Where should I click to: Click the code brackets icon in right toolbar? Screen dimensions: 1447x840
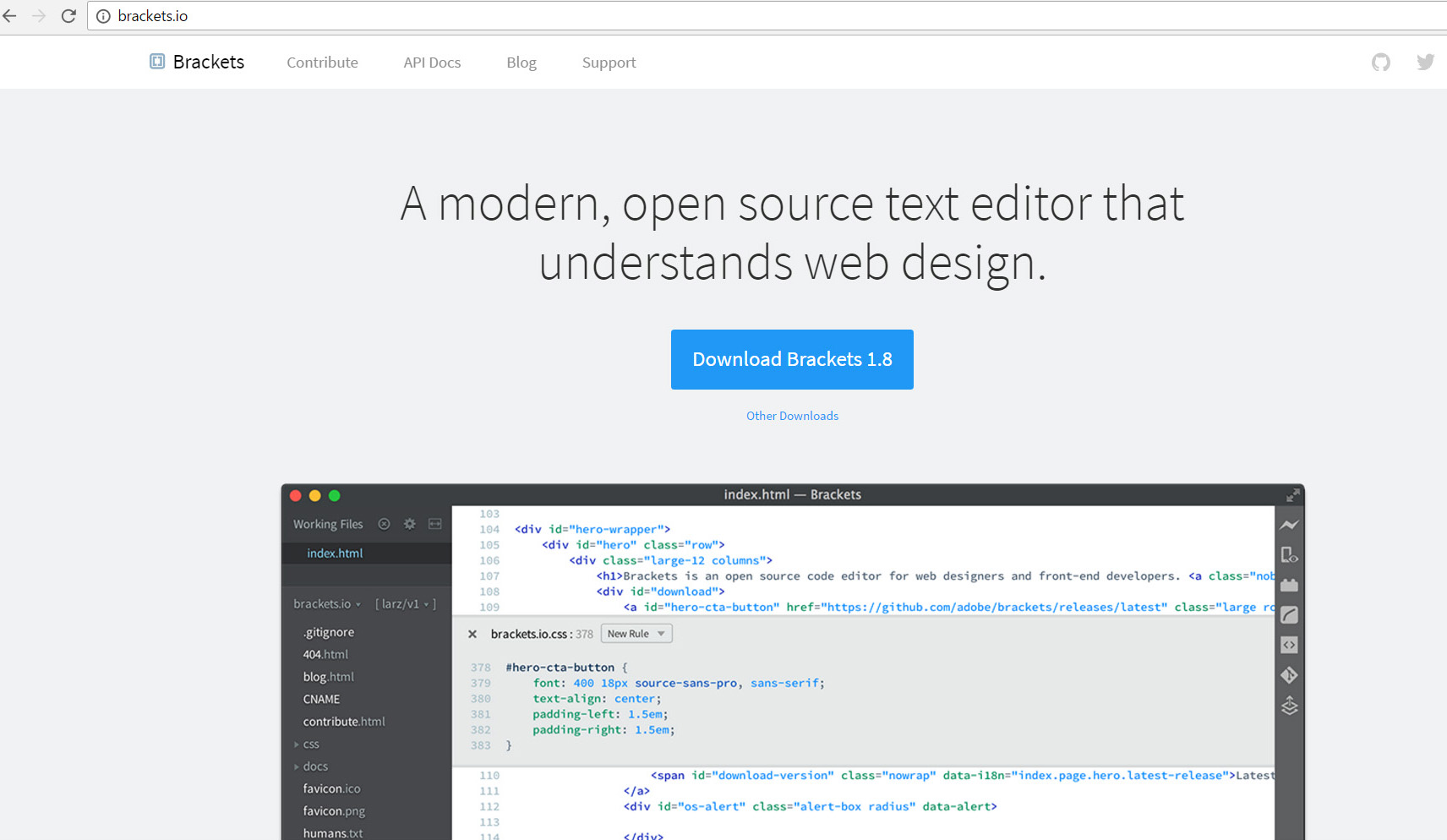click(1289, 645)
